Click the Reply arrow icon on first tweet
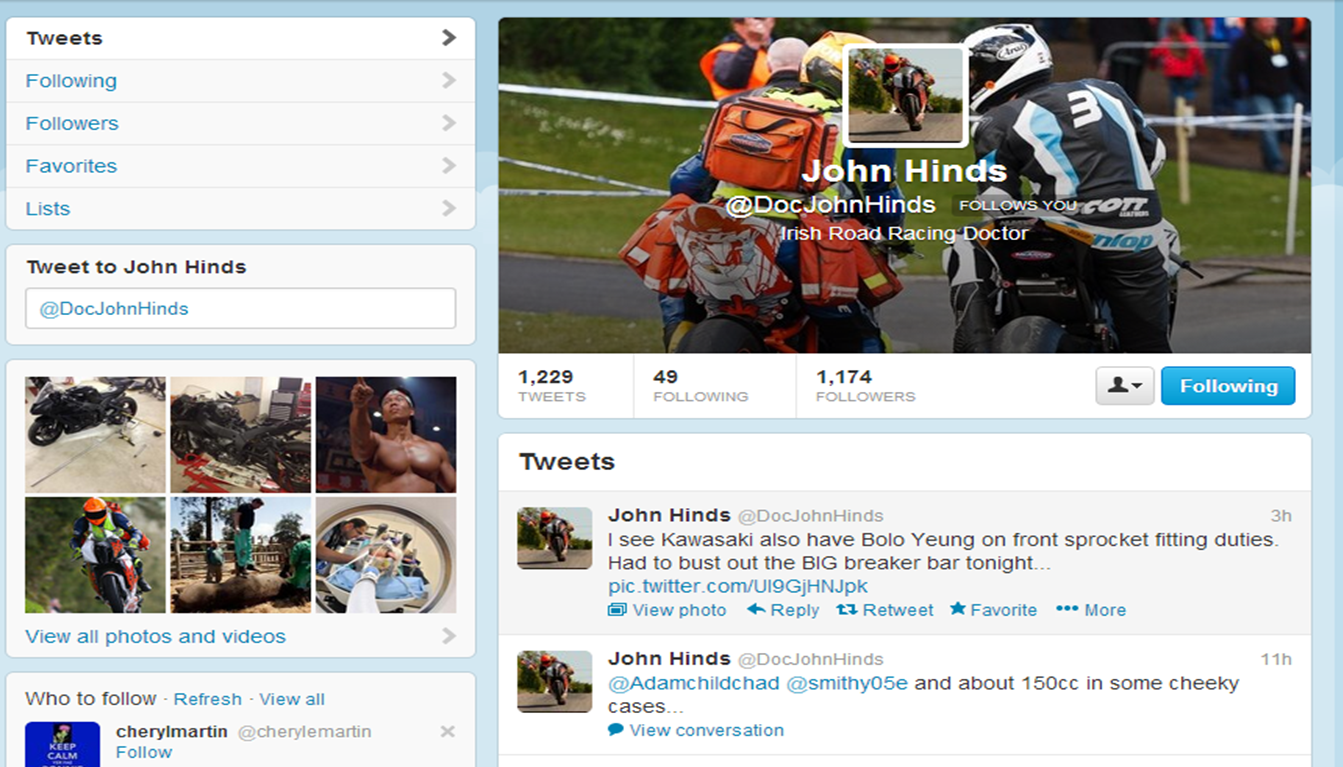Screen dimensions: 1343x767 pyautogui.click(x=756, y=610)
